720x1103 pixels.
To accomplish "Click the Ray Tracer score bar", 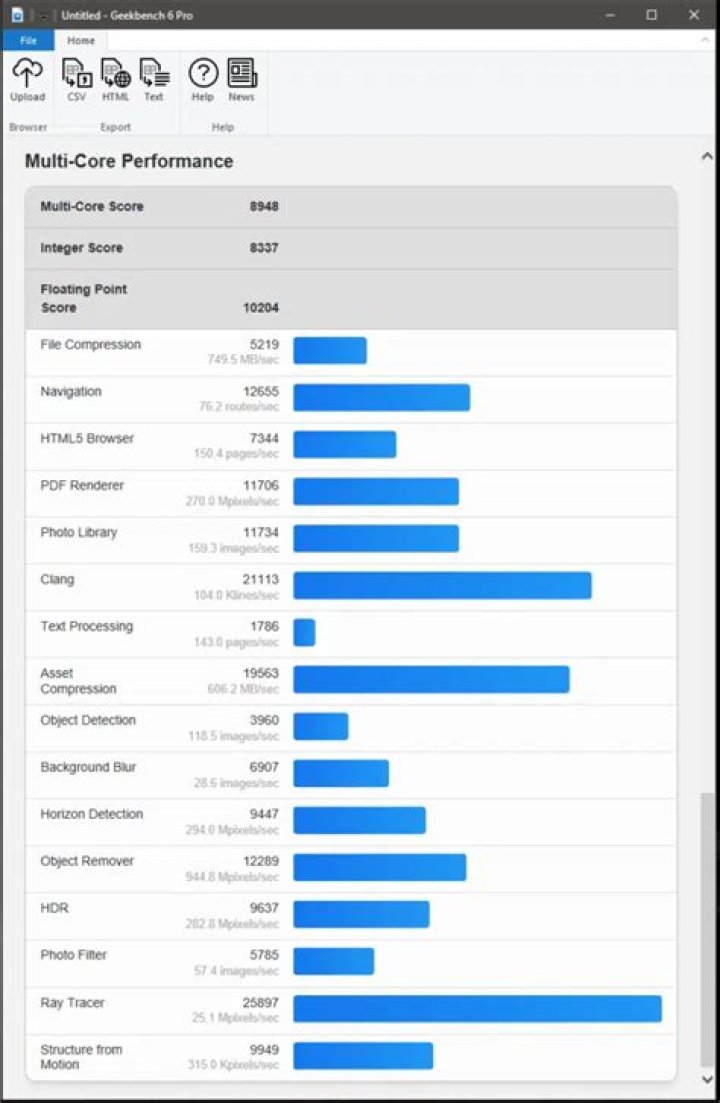I will [477, 1008].
